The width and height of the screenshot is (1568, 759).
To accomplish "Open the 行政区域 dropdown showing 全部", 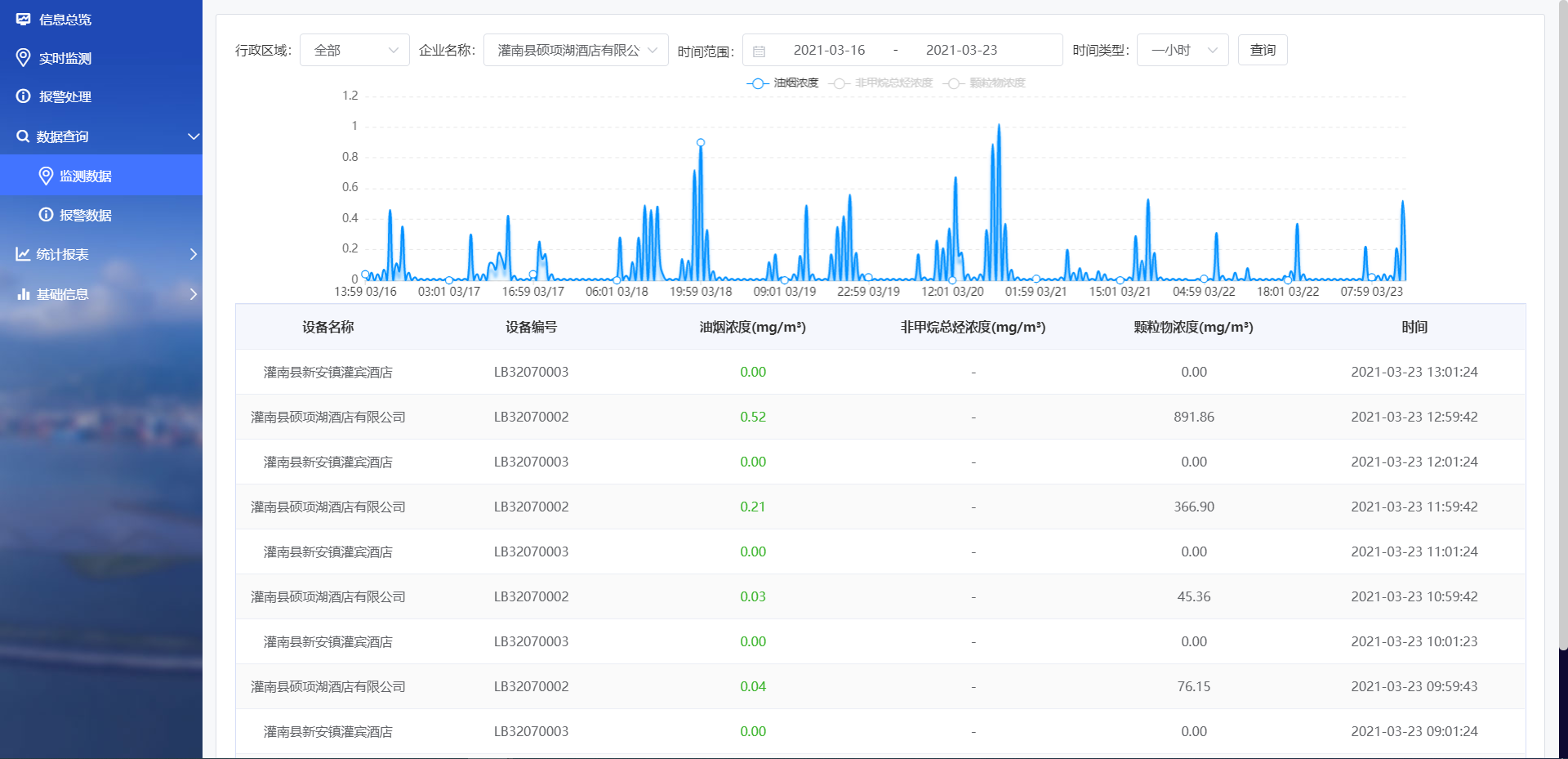I will pos(354,50).
